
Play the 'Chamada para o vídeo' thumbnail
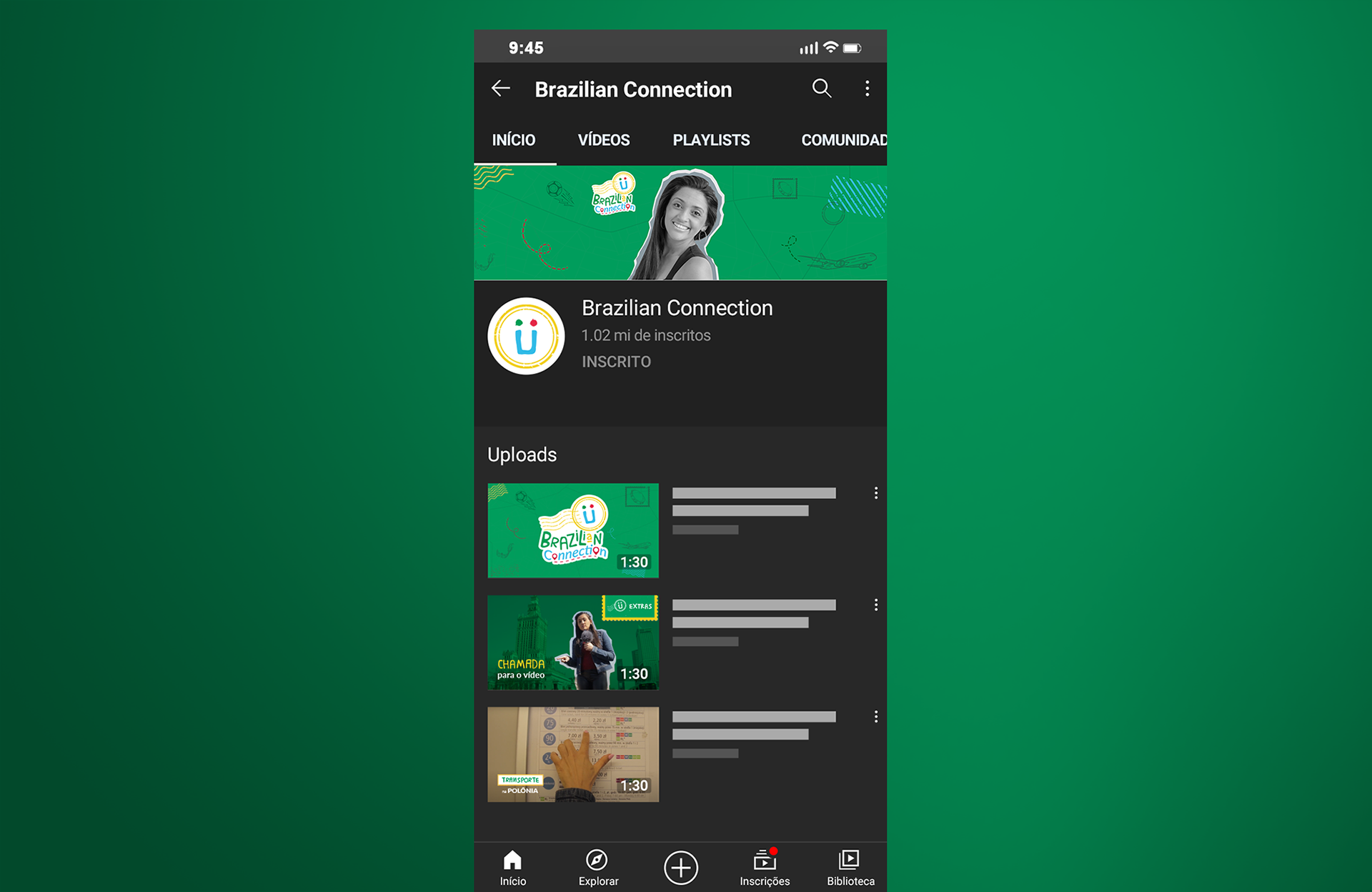tap(572, 642)
